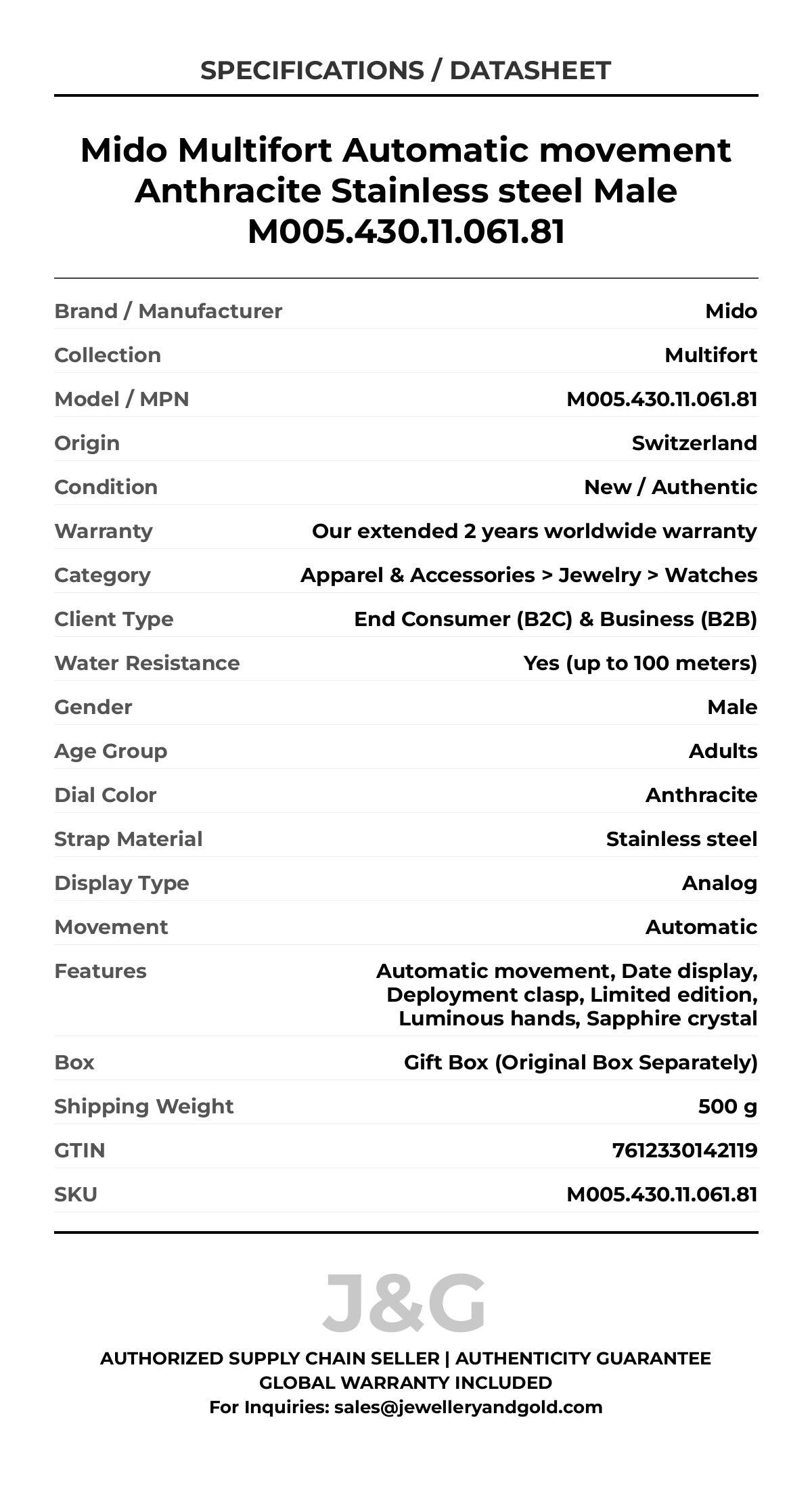
Task: Select the Model / MPN number value
Action: point(661,399)
